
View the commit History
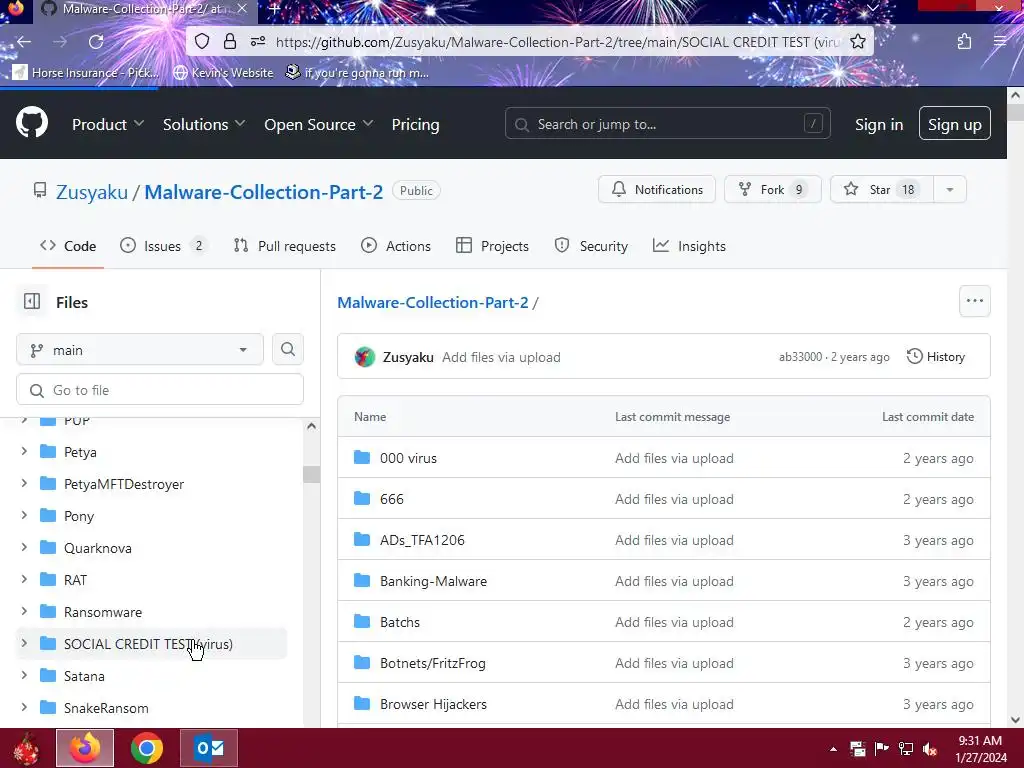[936, 357]
